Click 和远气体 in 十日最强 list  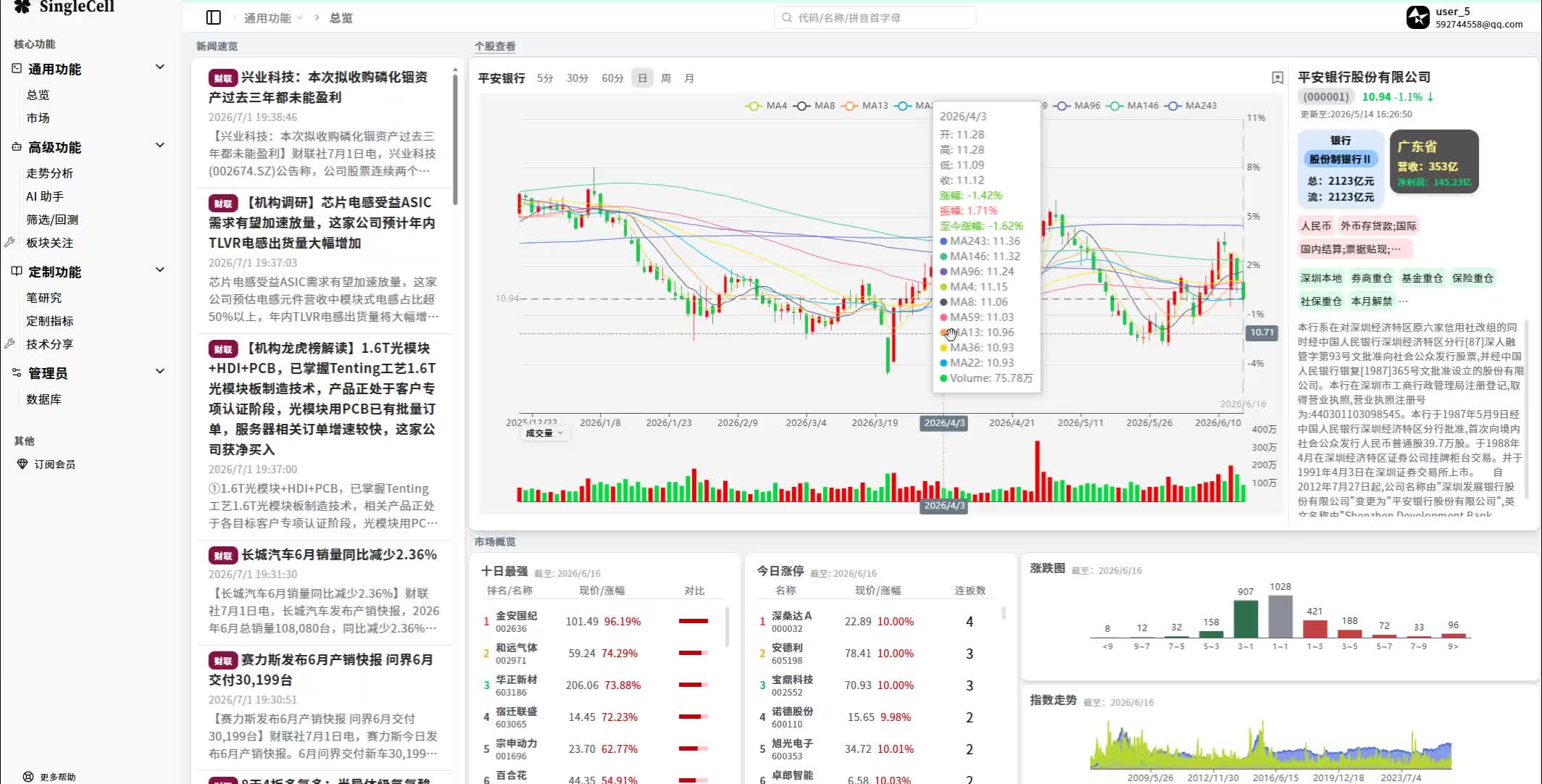[516, 647]
